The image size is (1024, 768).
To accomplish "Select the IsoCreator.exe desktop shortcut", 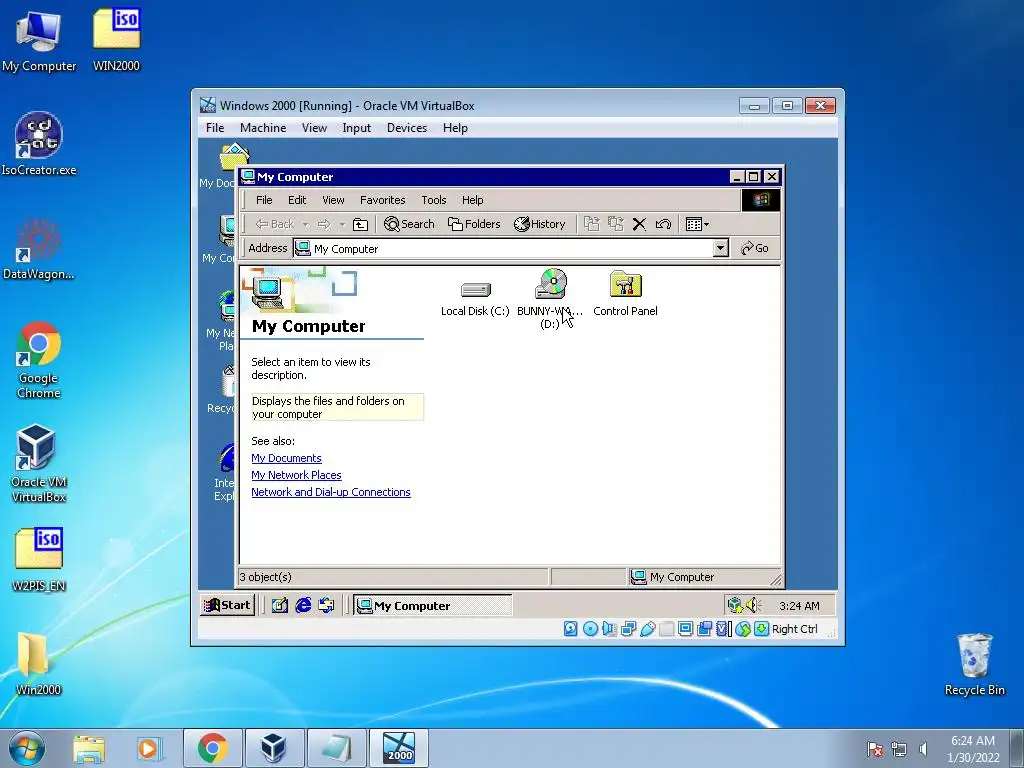I will click(x=39, y=144).
